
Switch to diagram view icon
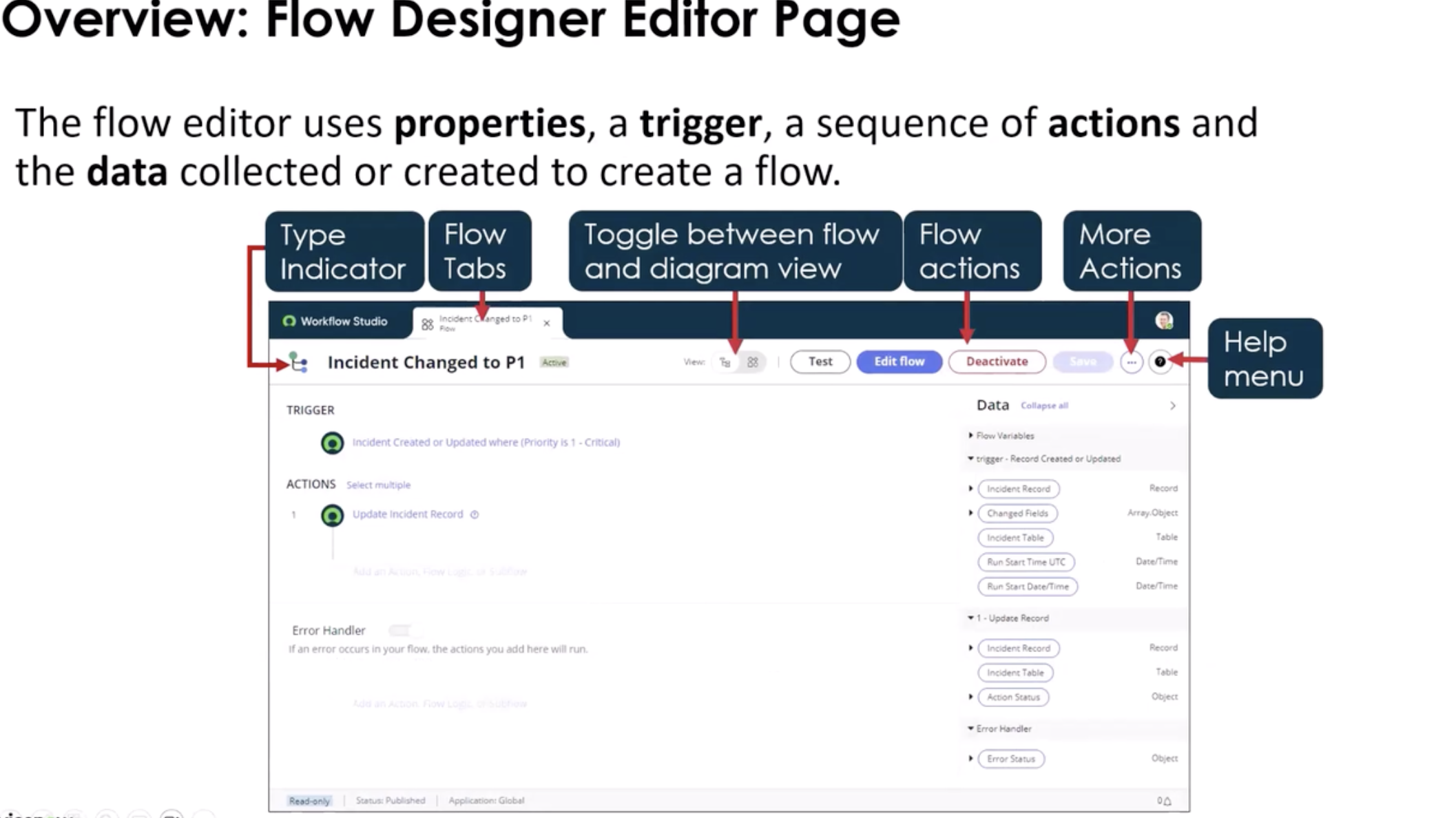coord(753,362)
